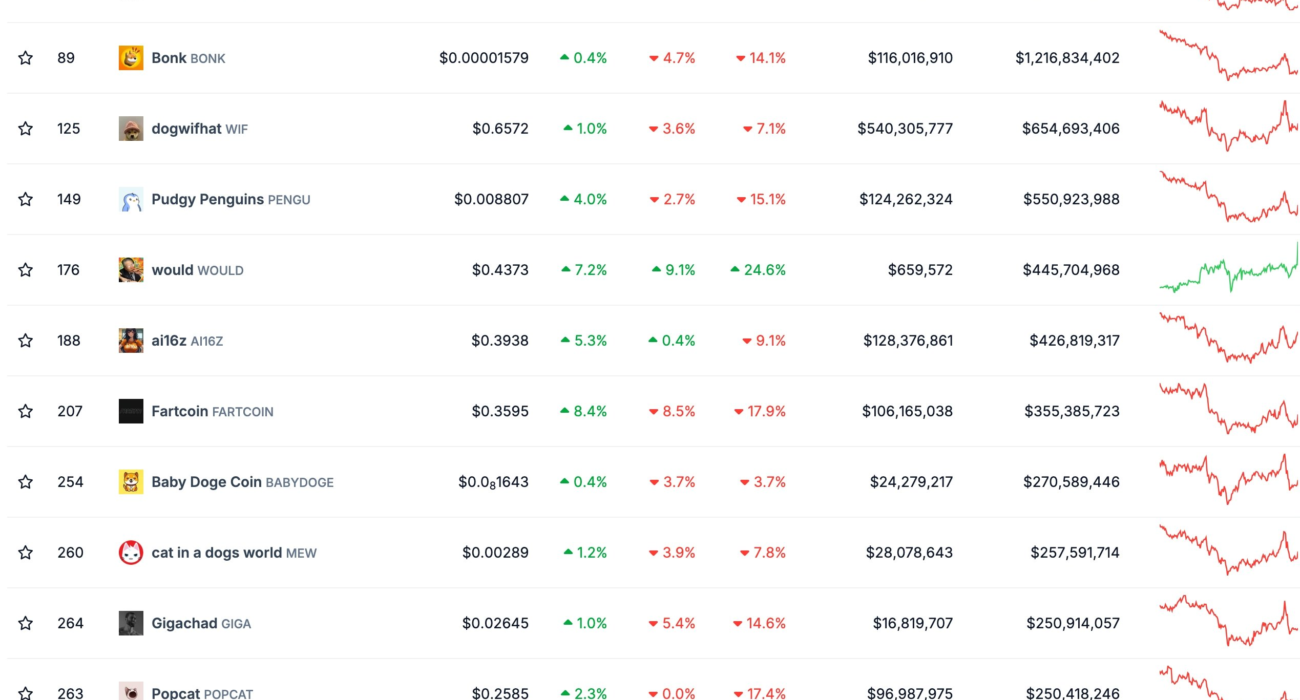
Task: Toggle the favorite star for dogwifhat
Action: [26, 129]
